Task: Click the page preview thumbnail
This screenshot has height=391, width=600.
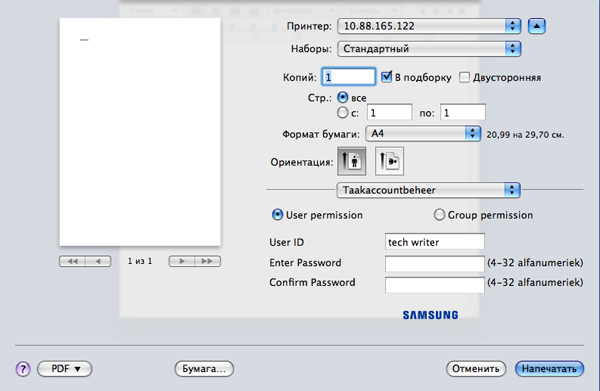Action: [140, 132]
